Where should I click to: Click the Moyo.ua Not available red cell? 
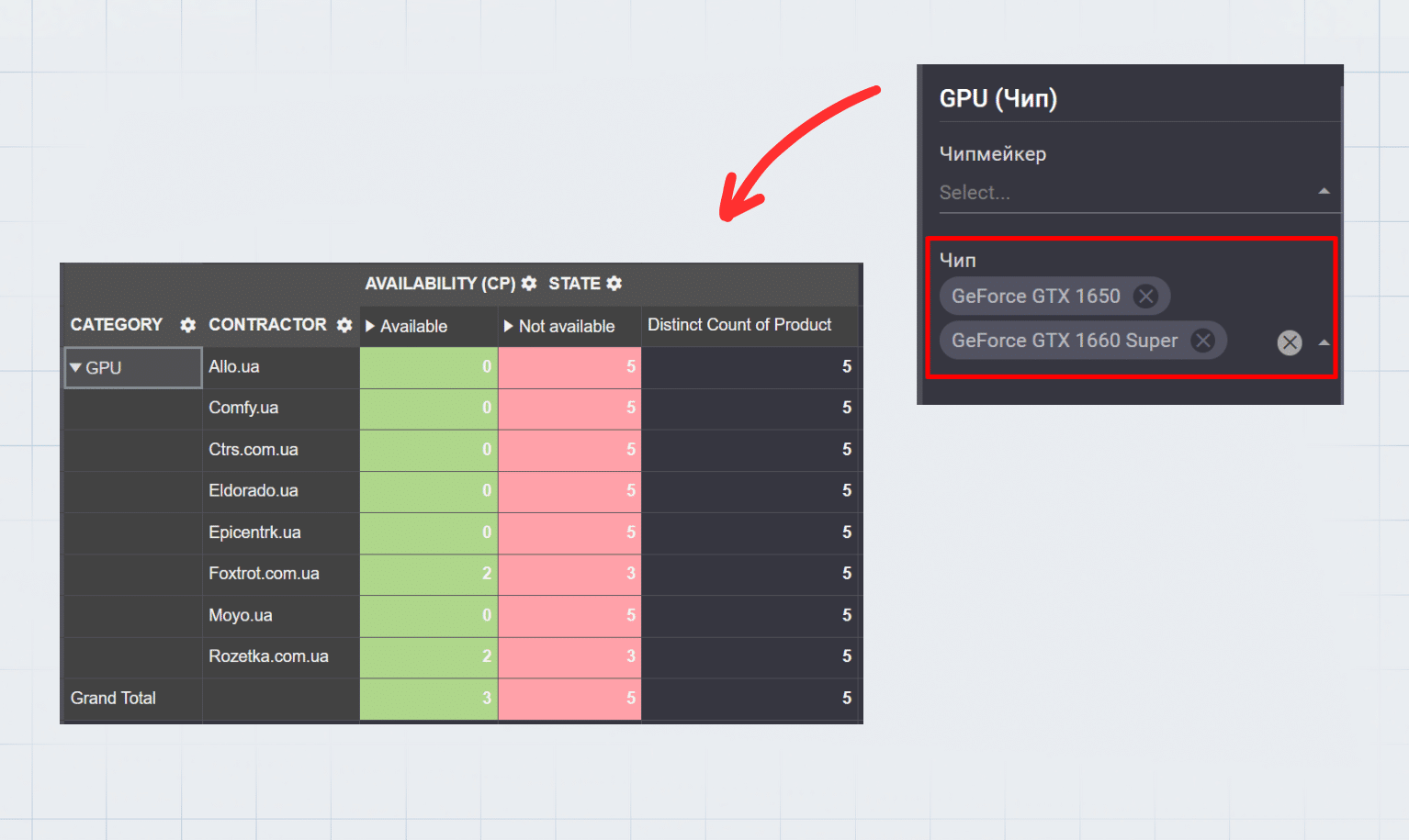pos(569,615)
